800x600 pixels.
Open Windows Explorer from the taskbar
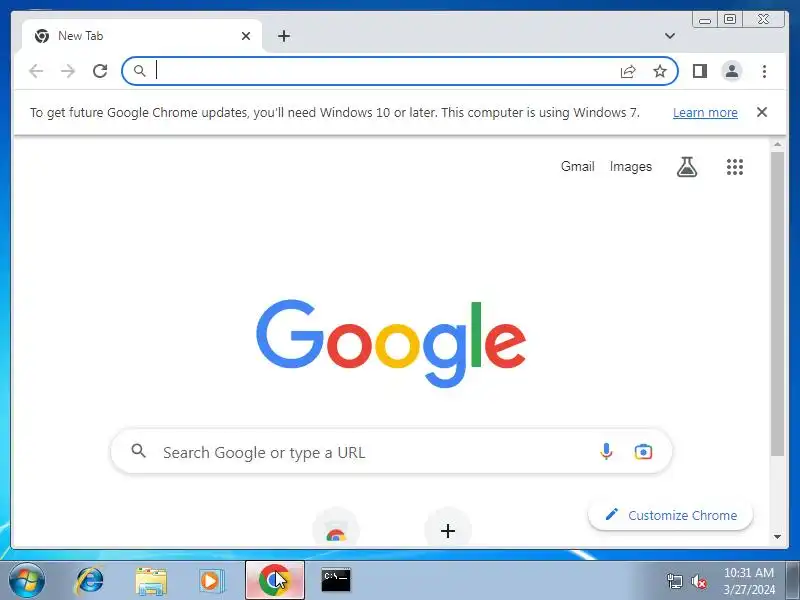click(151, 581)
